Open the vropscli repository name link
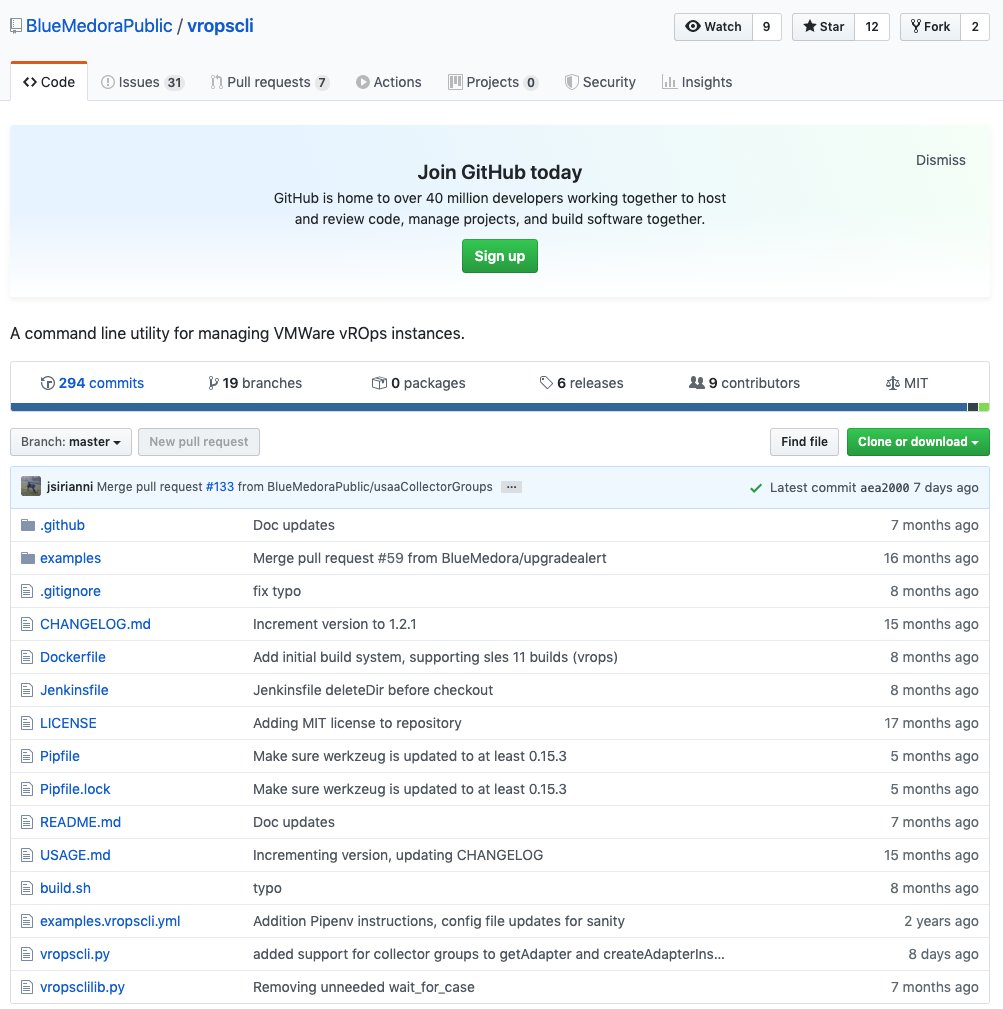Viewport: 1003px width, 1009px height. click(221, 26)
